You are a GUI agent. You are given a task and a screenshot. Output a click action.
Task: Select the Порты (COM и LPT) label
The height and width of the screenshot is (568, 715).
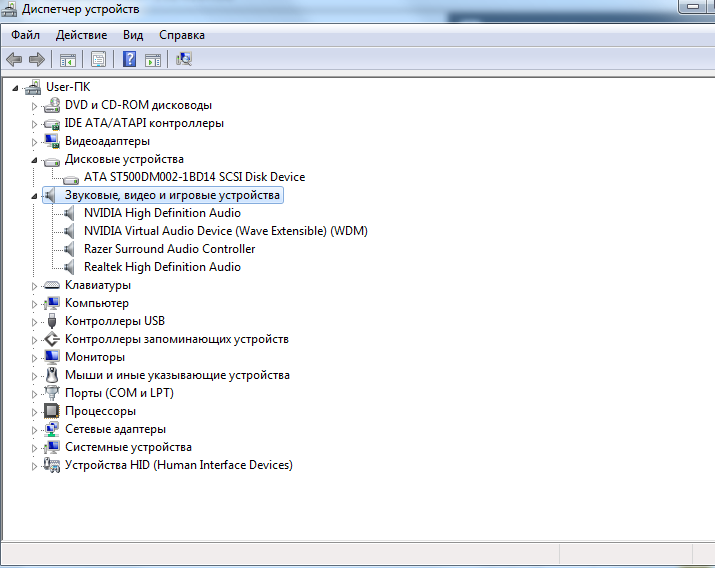click(119, 393)
